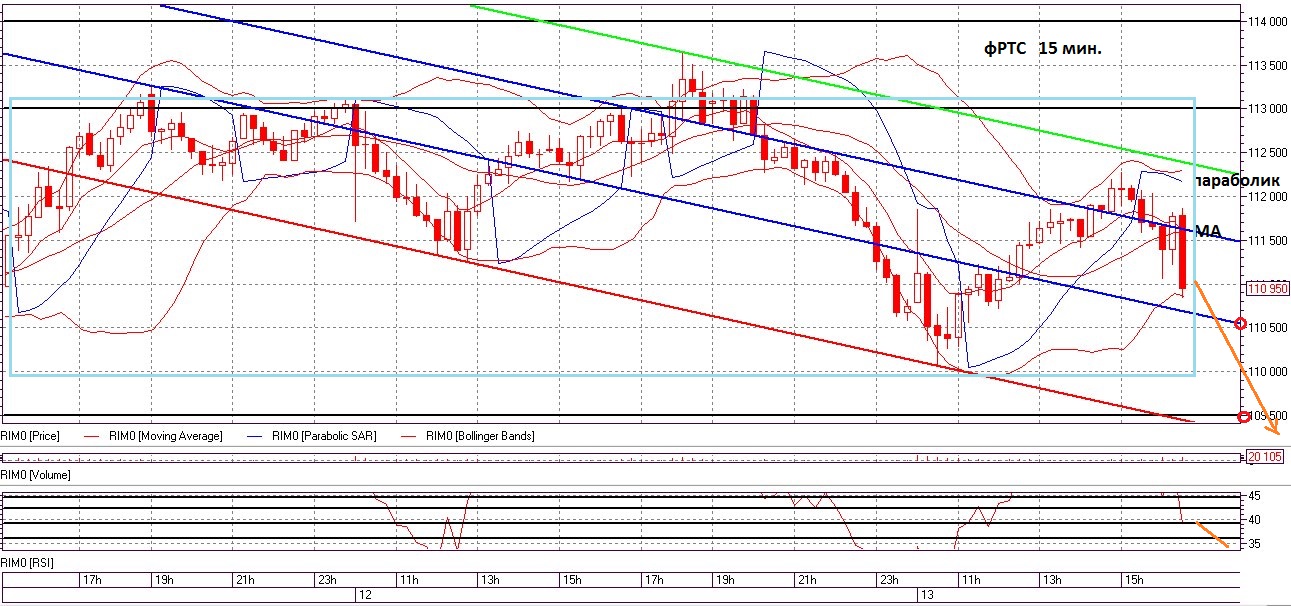Click the 111 500 price axis label

[1266, 241]
